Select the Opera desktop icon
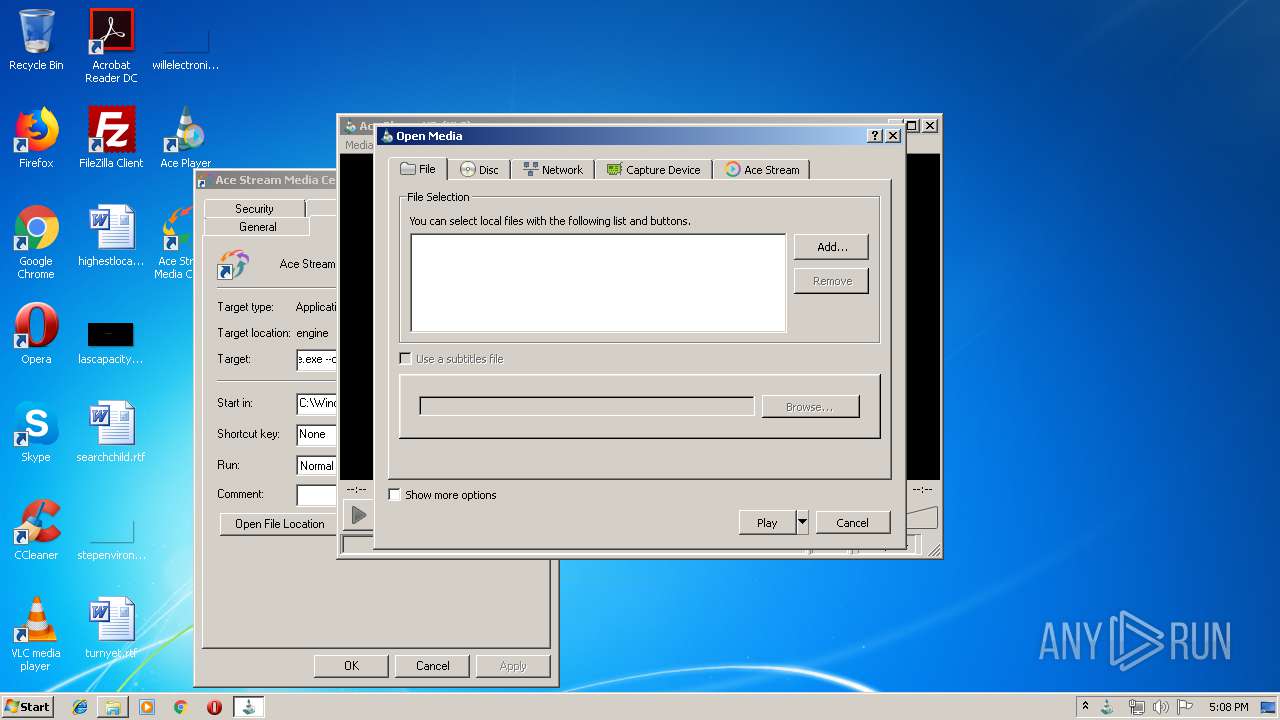Viewport: 1280px width, 720px height. click(36, 334)
